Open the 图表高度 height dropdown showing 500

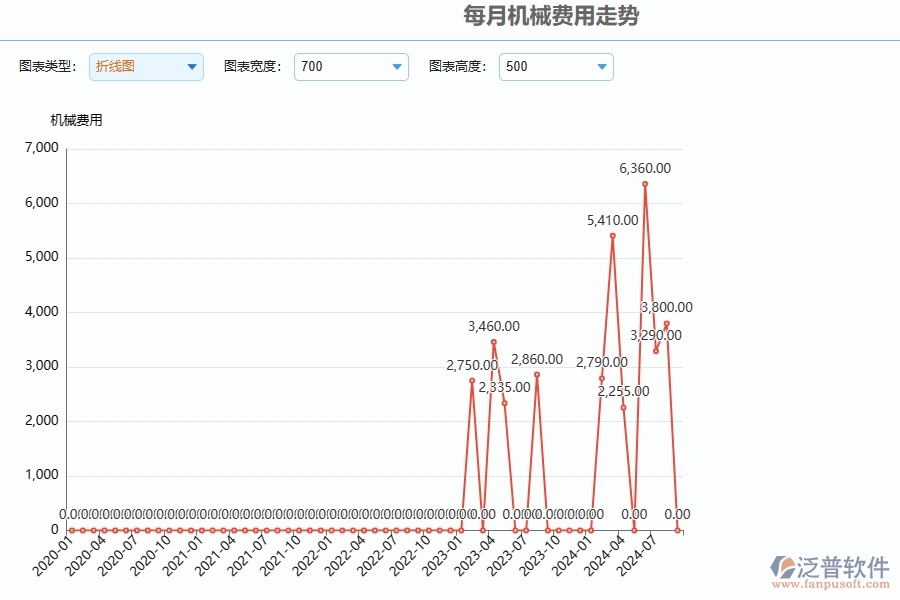coord(601,66)
